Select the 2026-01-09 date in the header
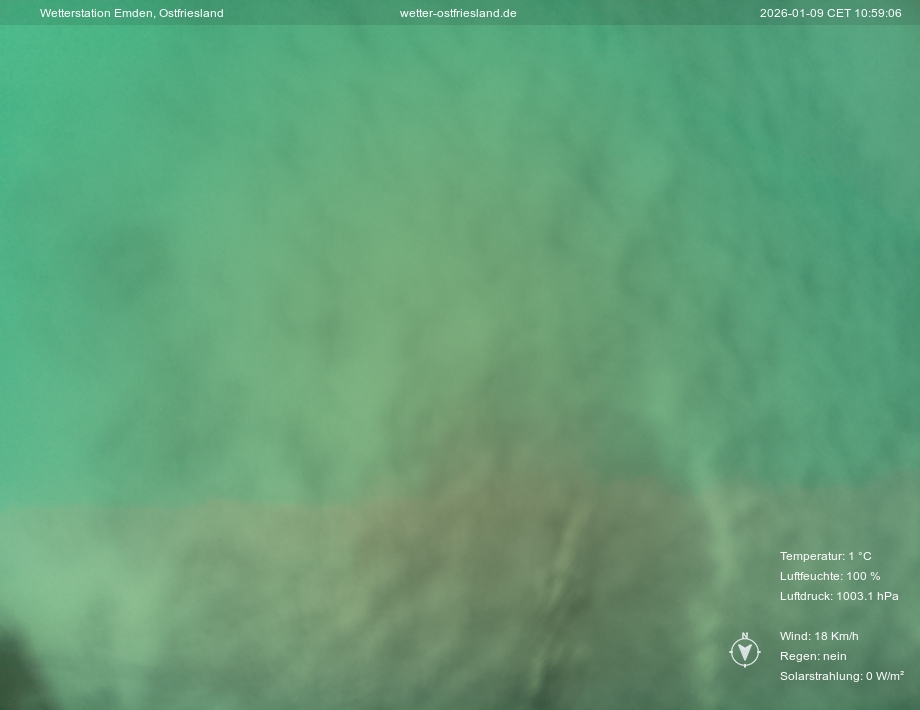Viewport: 920px width, 710px height. point(791,13)
